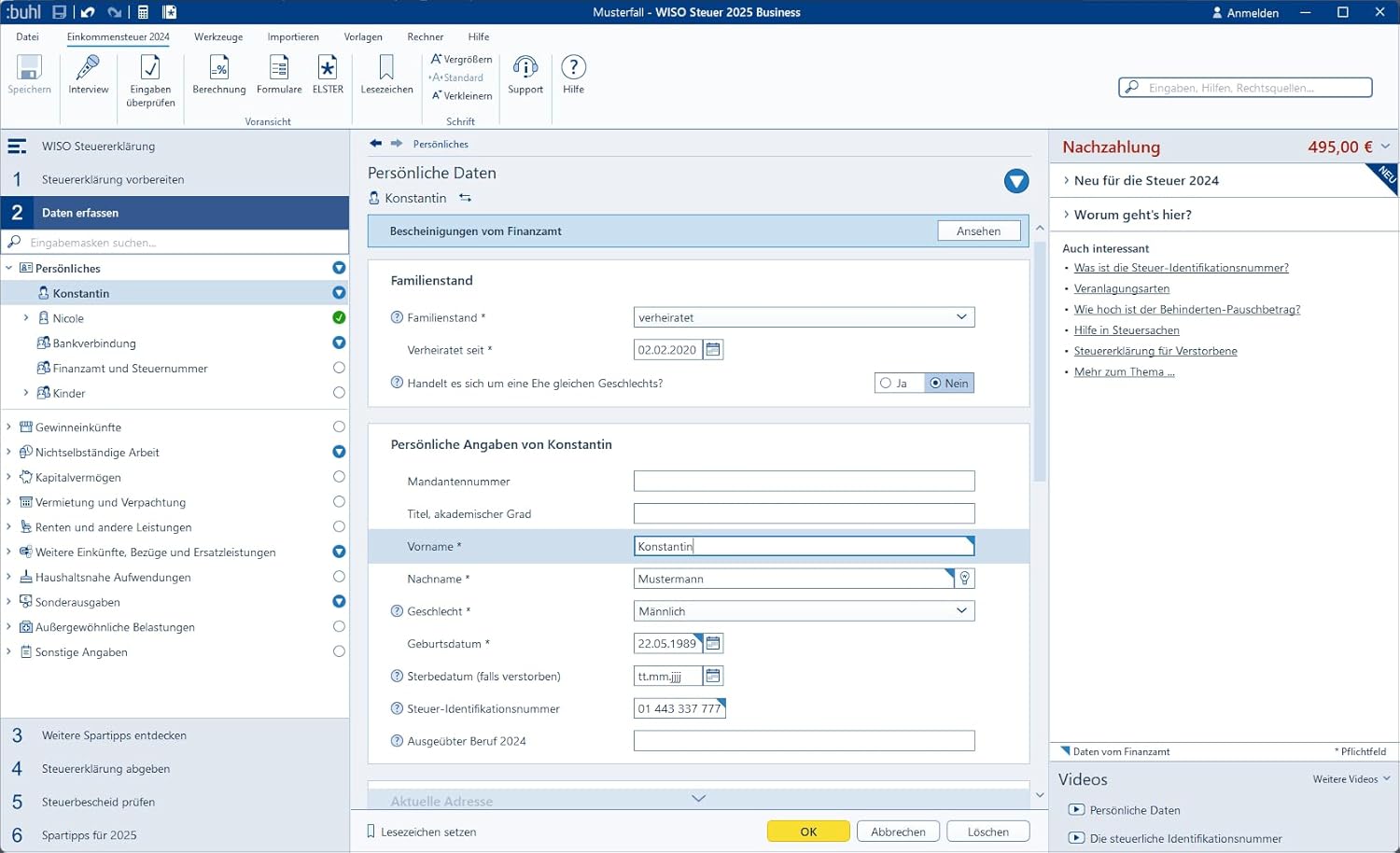Open Support from the ribbon

pos(525,75)
